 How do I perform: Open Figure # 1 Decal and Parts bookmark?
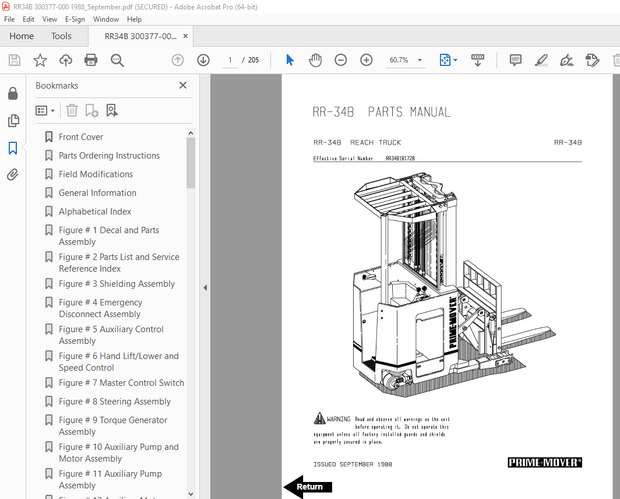pyautogui.click(x=109, y=236)
